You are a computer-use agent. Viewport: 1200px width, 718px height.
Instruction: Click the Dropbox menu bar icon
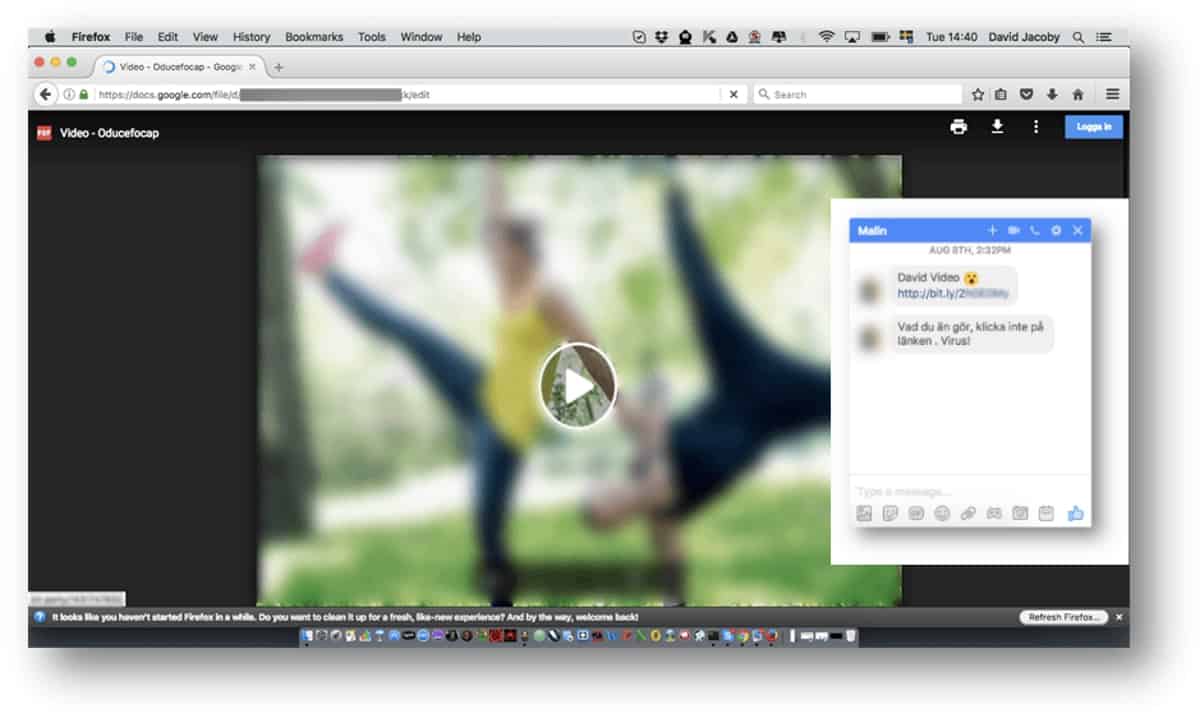tap(662, 37)
